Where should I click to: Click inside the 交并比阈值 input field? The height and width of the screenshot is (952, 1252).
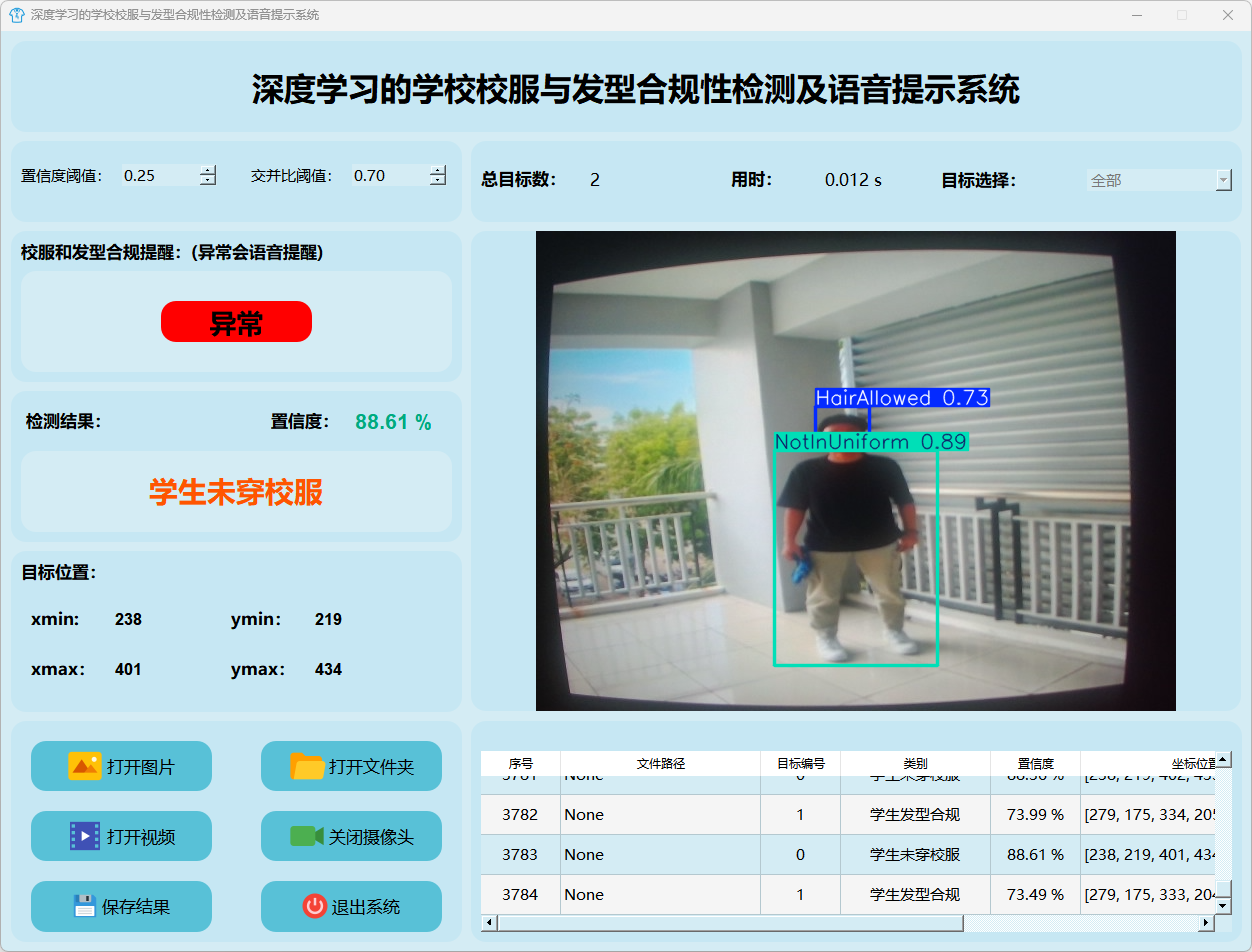coord(388,176)
